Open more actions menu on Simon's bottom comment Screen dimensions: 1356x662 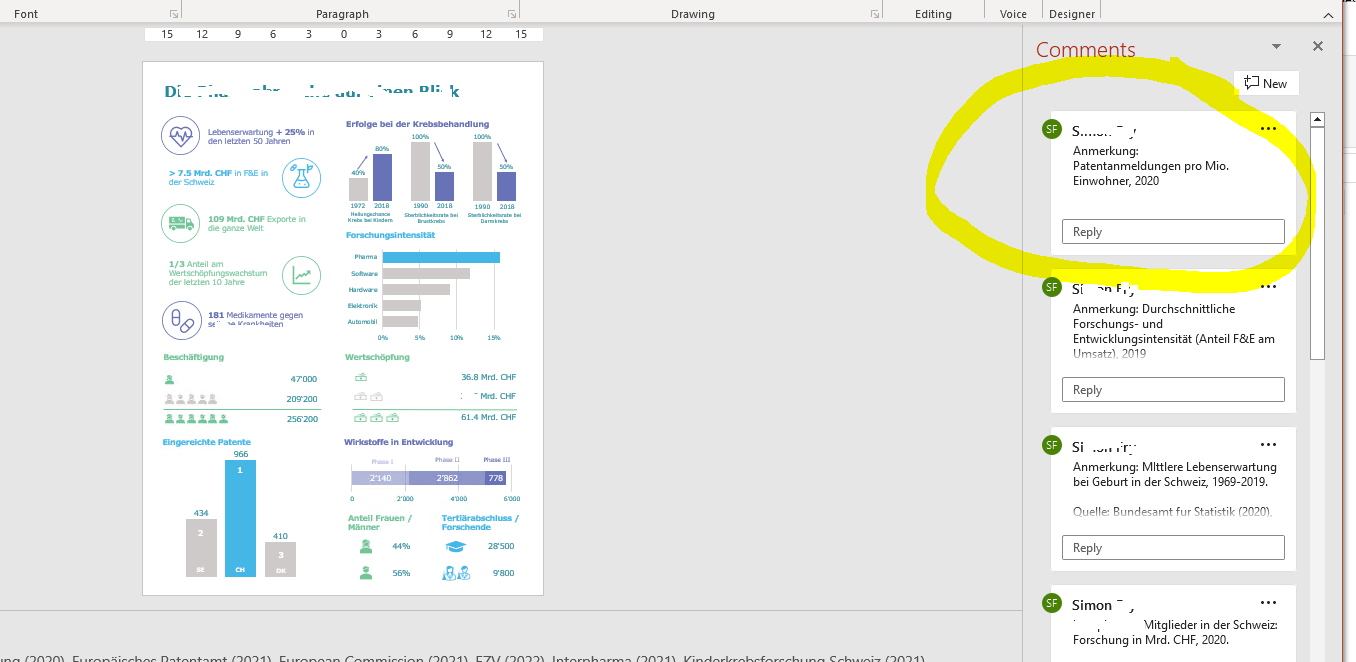(x=1268, y=602)
